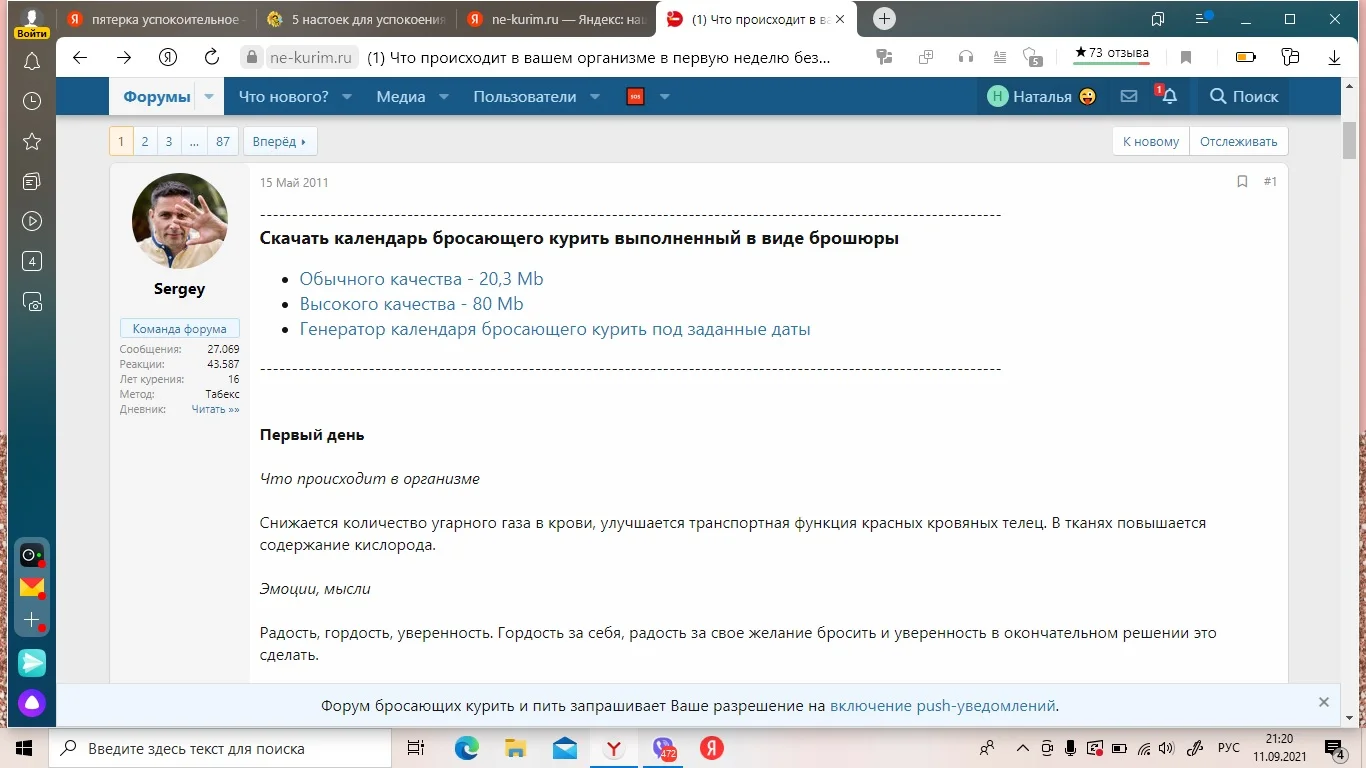Open a new browser tab
The height and width of the screenshot is (768, 1366).
pyautogui.click(x=884, y=19)
